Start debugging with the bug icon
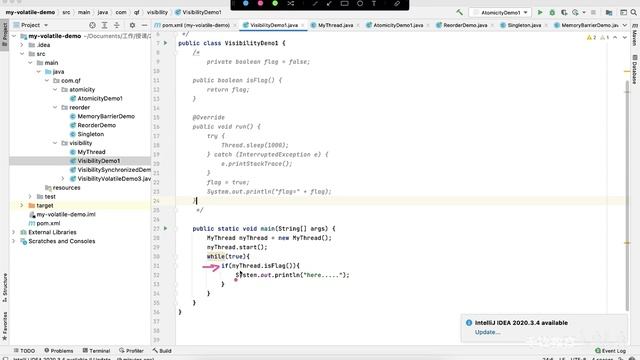This screenshot has height=360, width=640. [x=552, y=13]
